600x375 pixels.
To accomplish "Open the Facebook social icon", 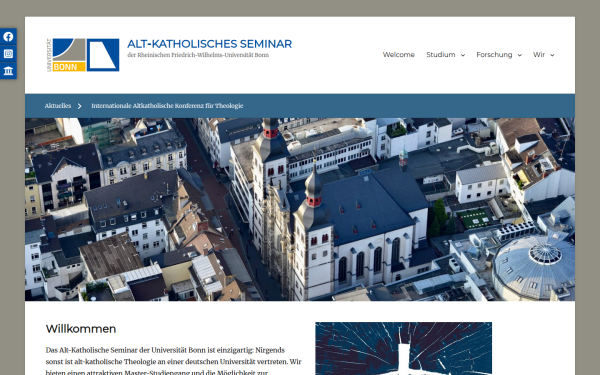I will tap(8, 36).
